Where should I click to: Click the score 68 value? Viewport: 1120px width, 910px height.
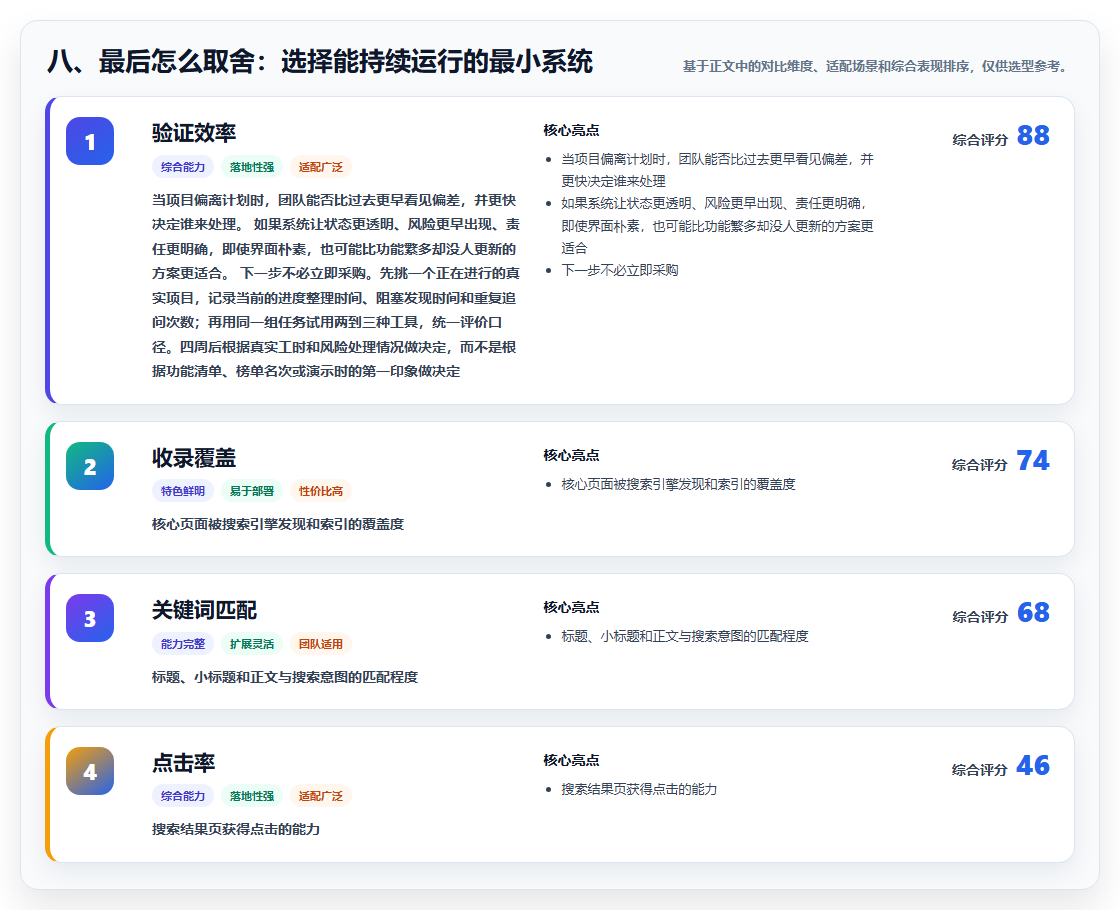1033,612
